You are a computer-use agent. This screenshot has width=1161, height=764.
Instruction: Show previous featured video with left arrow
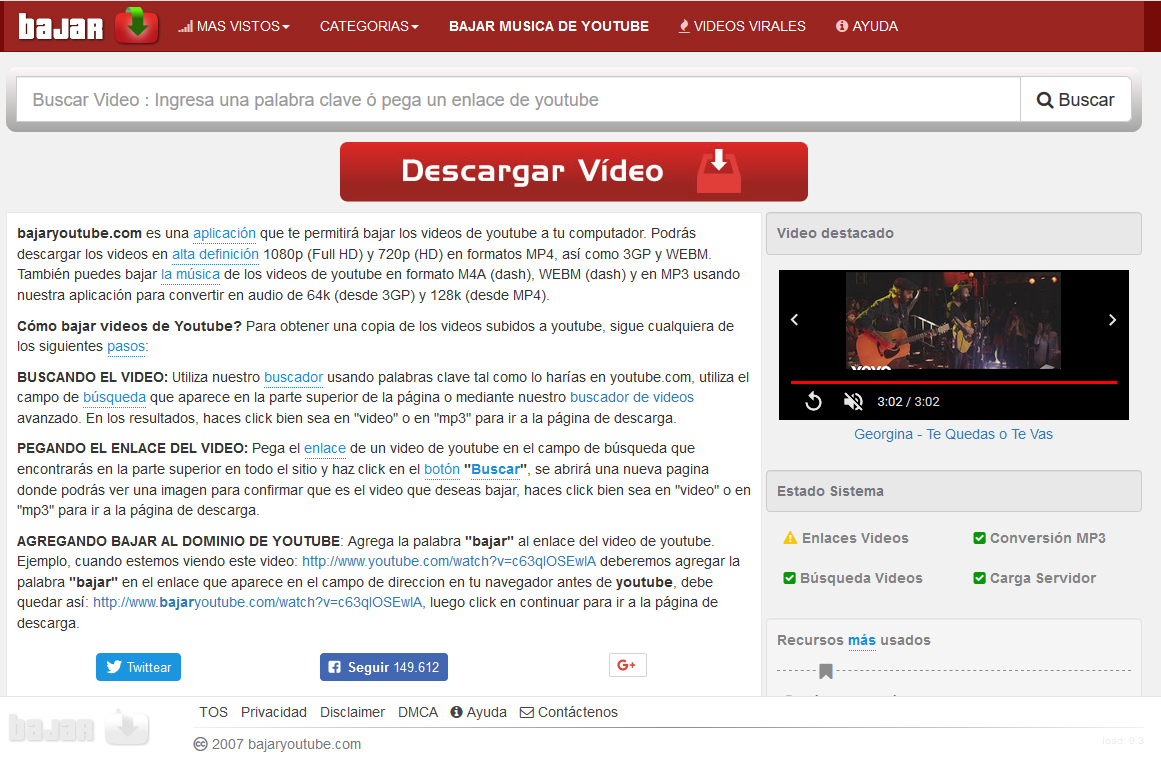(794, 320)
